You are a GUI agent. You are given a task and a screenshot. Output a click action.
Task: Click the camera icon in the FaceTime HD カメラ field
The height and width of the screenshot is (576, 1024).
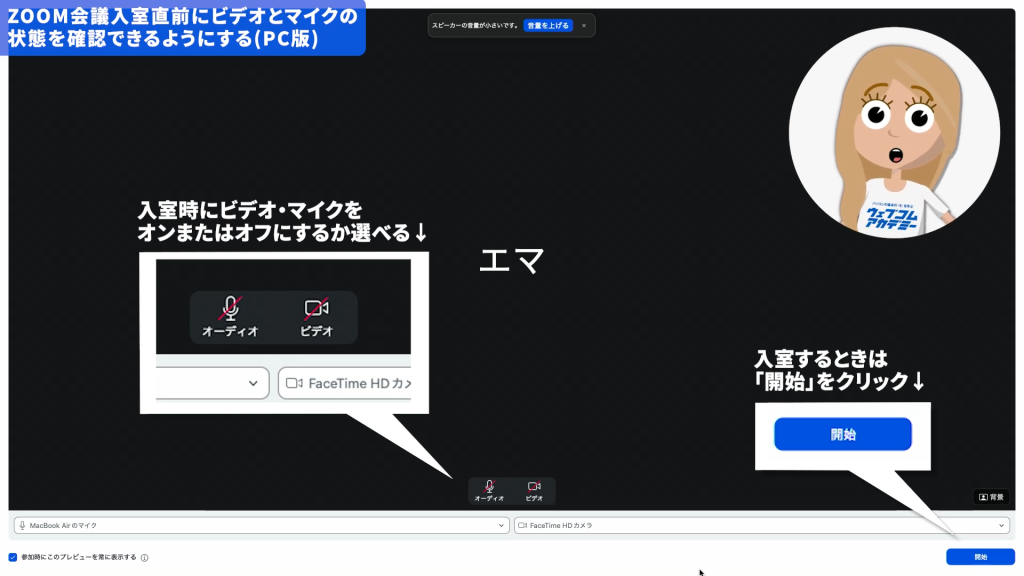522,525
